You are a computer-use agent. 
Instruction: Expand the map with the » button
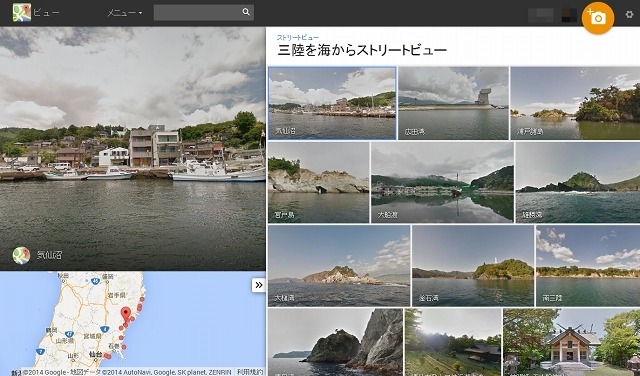tap(258, 285)
